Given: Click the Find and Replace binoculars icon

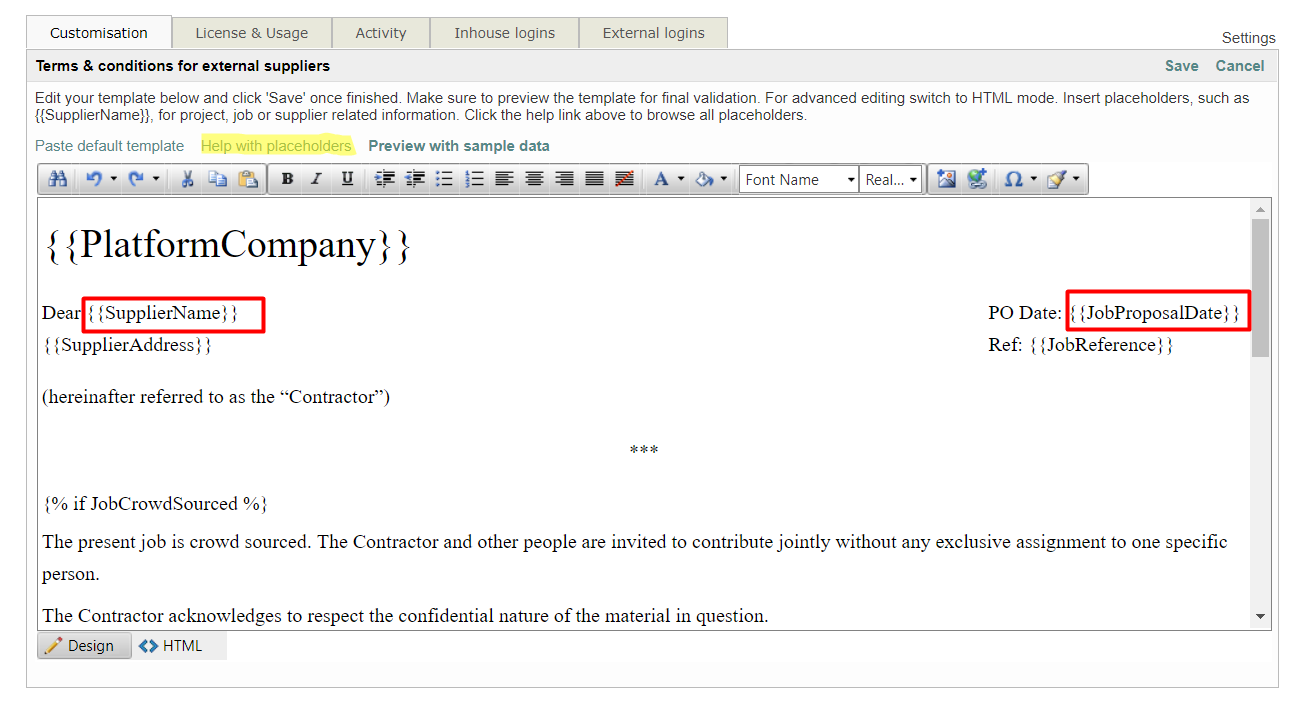Looking at the screenshot, I should [58, 179].
